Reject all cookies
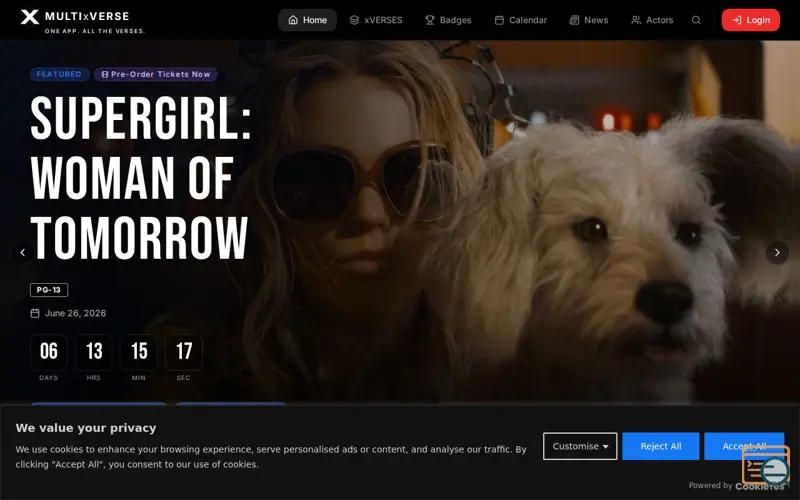800x500 pixels. click(x=661, y=446)
